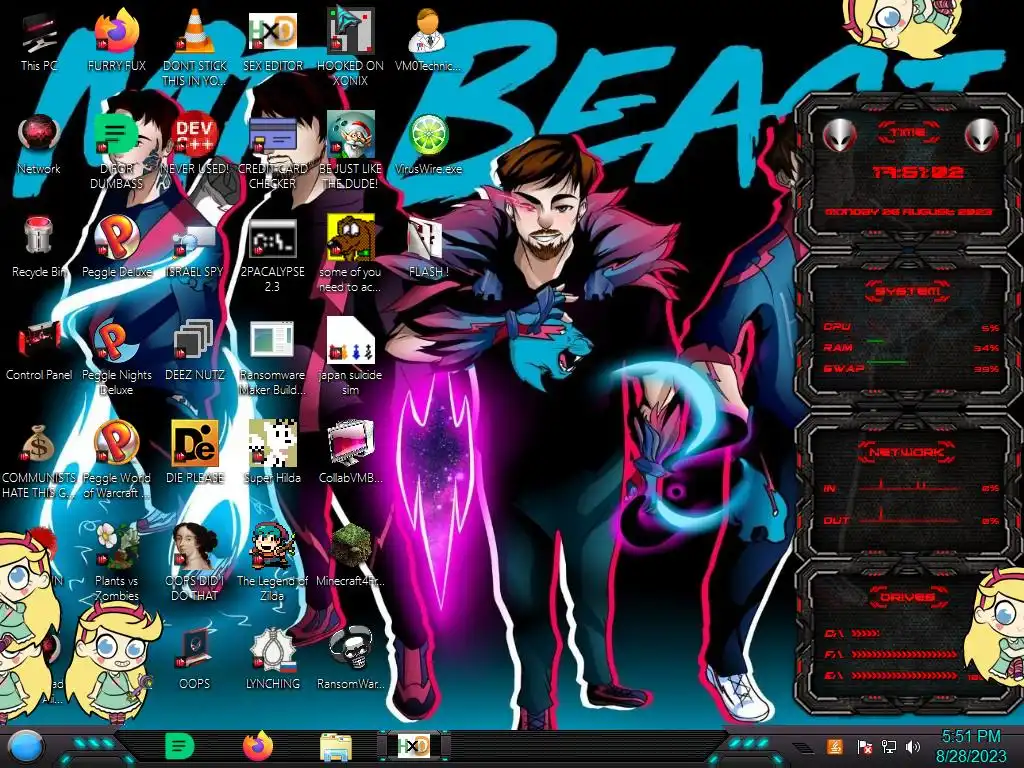Select the DEEZ NUTZ icon
The width and height of the screenshot is (1024, 768).
(x=195, y=341)
